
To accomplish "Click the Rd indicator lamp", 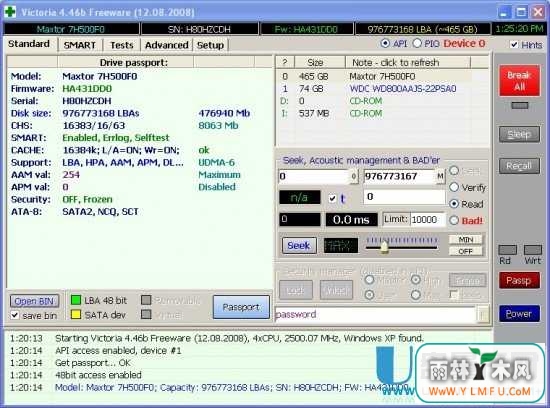I will click(x=508, y=250).
